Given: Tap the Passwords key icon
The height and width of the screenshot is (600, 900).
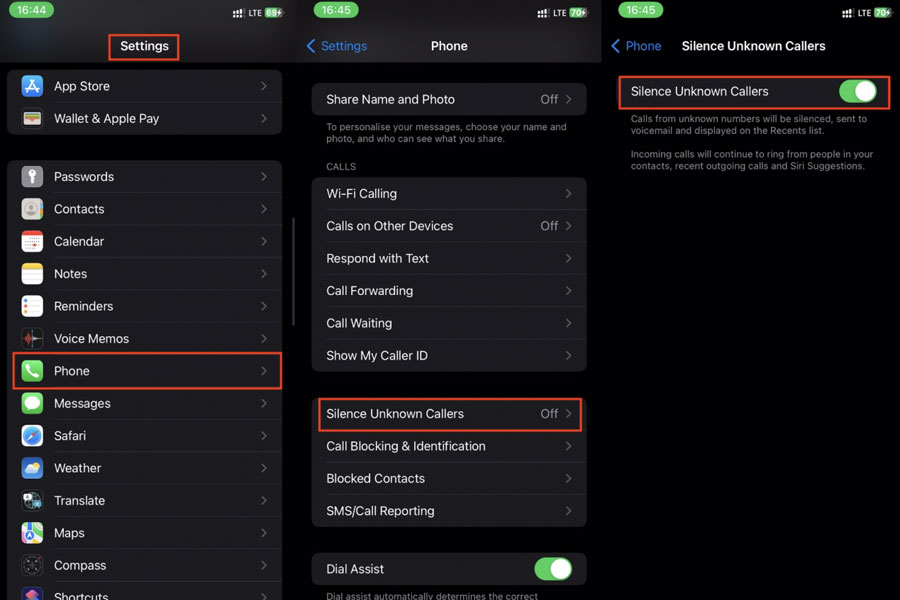Looking at the screenshot, I should pos(32,176).
